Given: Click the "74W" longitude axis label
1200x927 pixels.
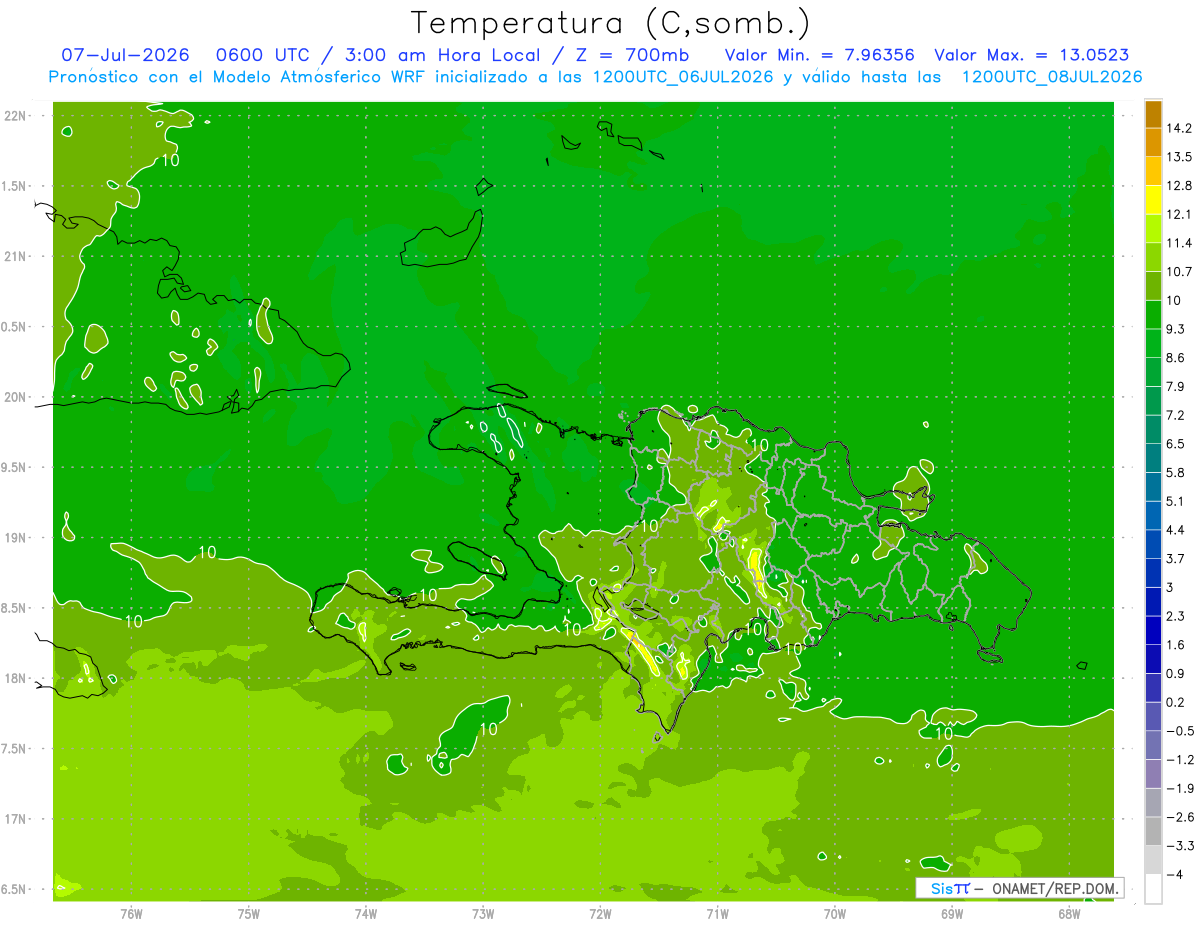Looking at the screenshot, I should coord(366,913).
